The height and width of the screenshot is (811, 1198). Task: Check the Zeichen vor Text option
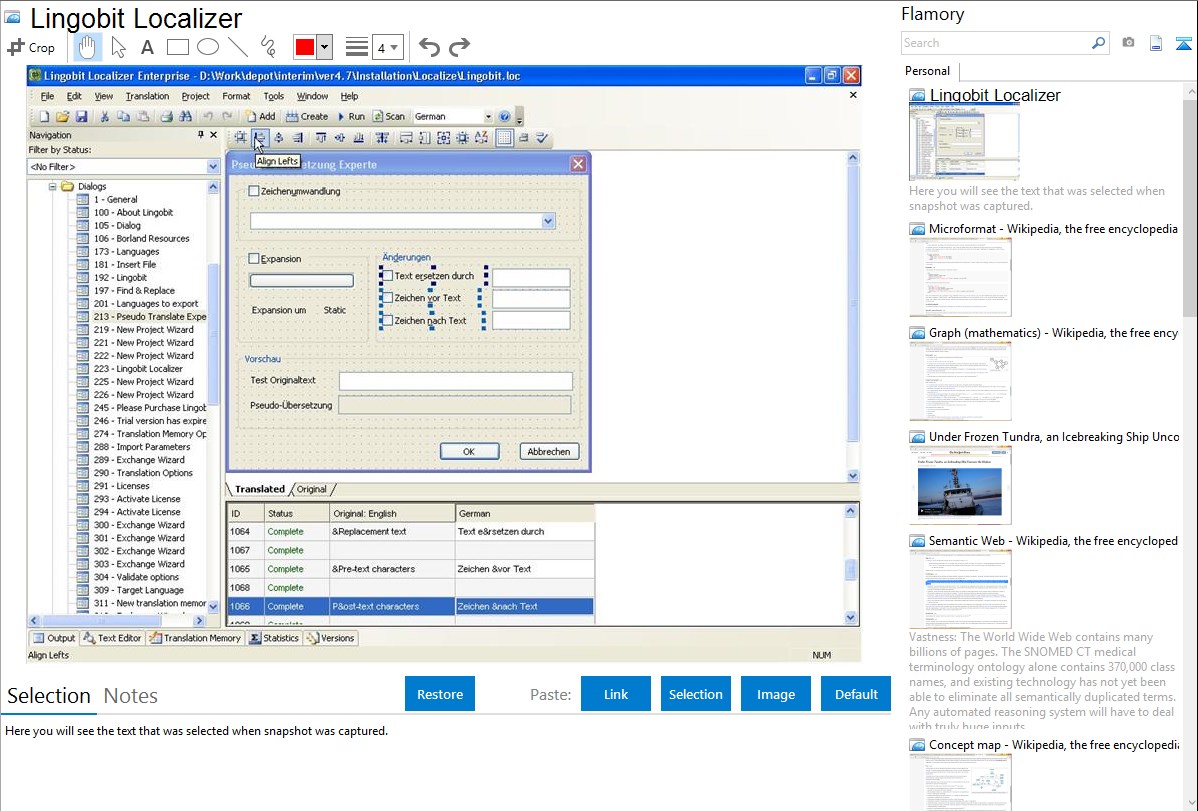pyautogui.click(x=387, y=298)
